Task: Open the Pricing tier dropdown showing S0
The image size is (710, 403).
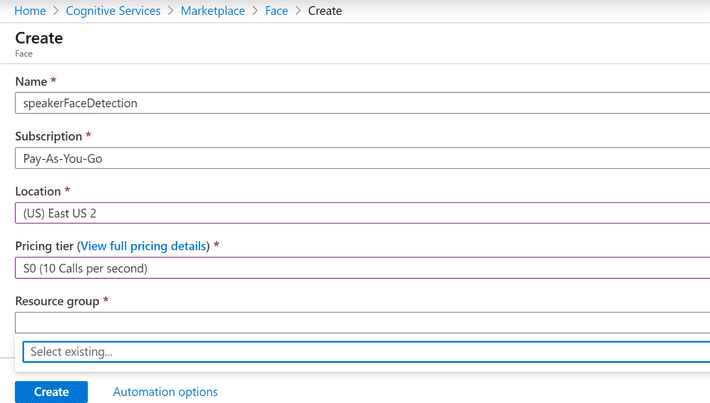Action: 362,268
